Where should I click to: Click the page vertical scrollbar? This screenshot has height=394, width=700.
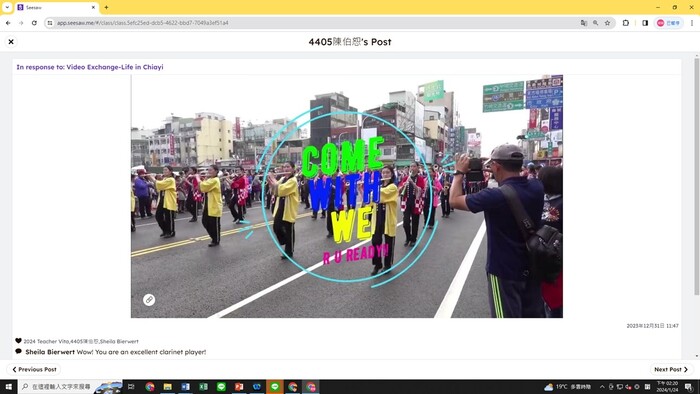coord(696,176)
